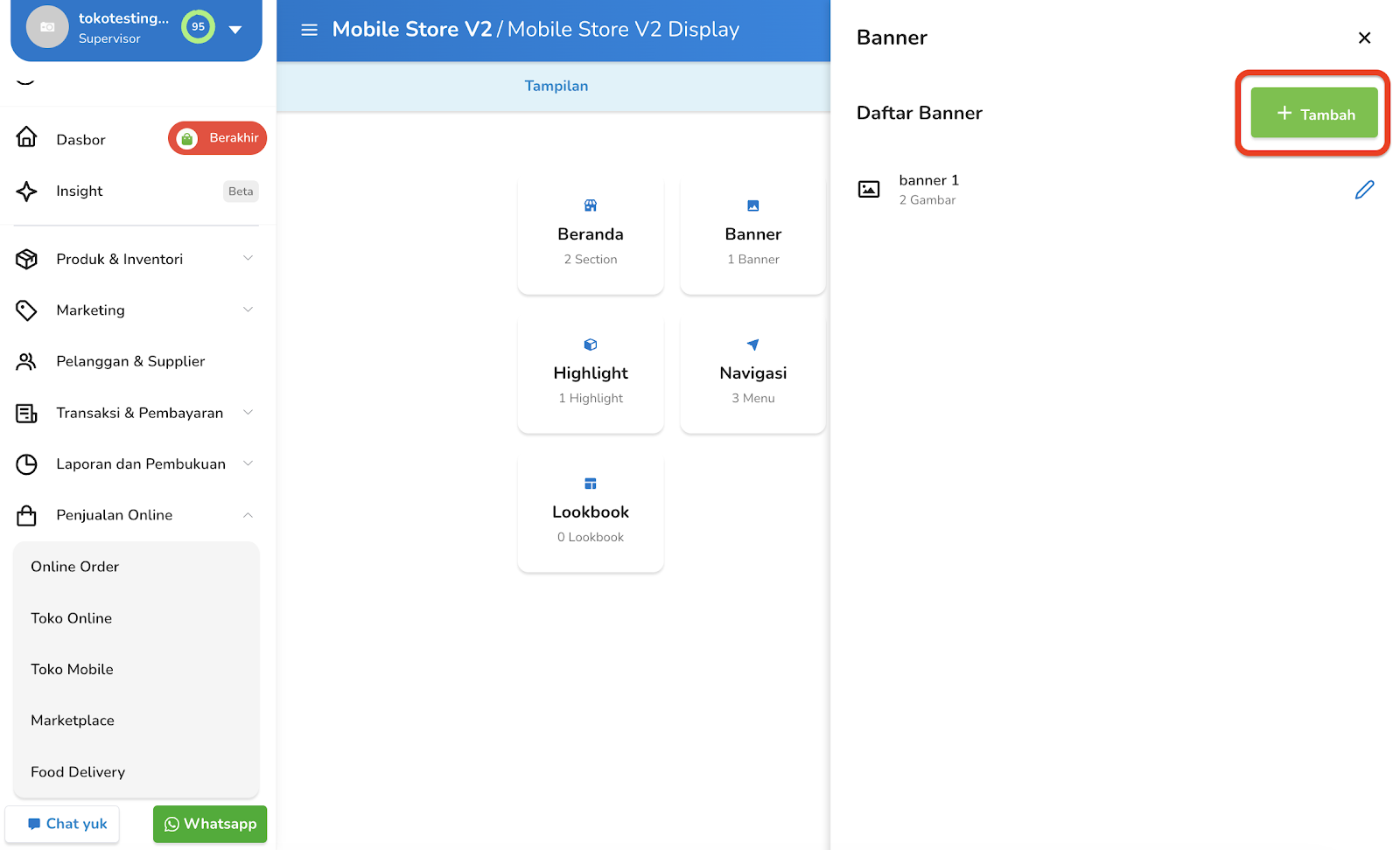Click the pencil edit icon for banner 1

point(1364,189)
